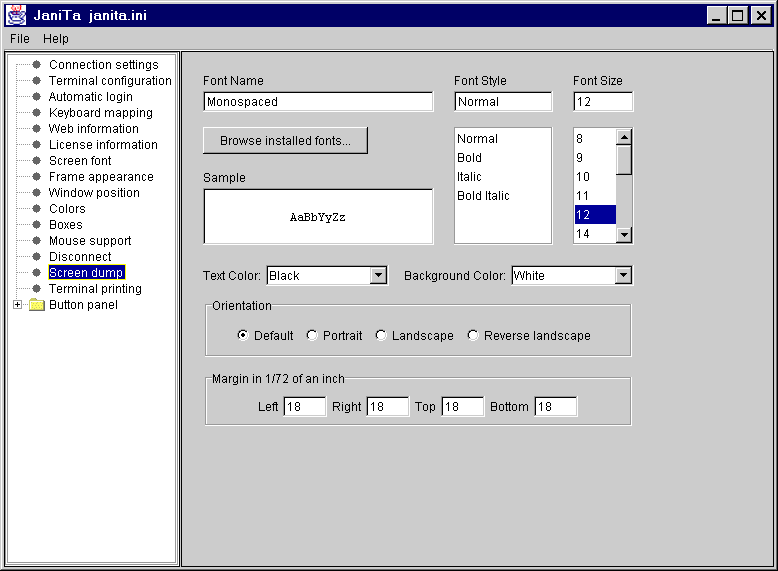Open the Text Color dropdown
This screenshot has width=778, height=571.
point(378,275)
